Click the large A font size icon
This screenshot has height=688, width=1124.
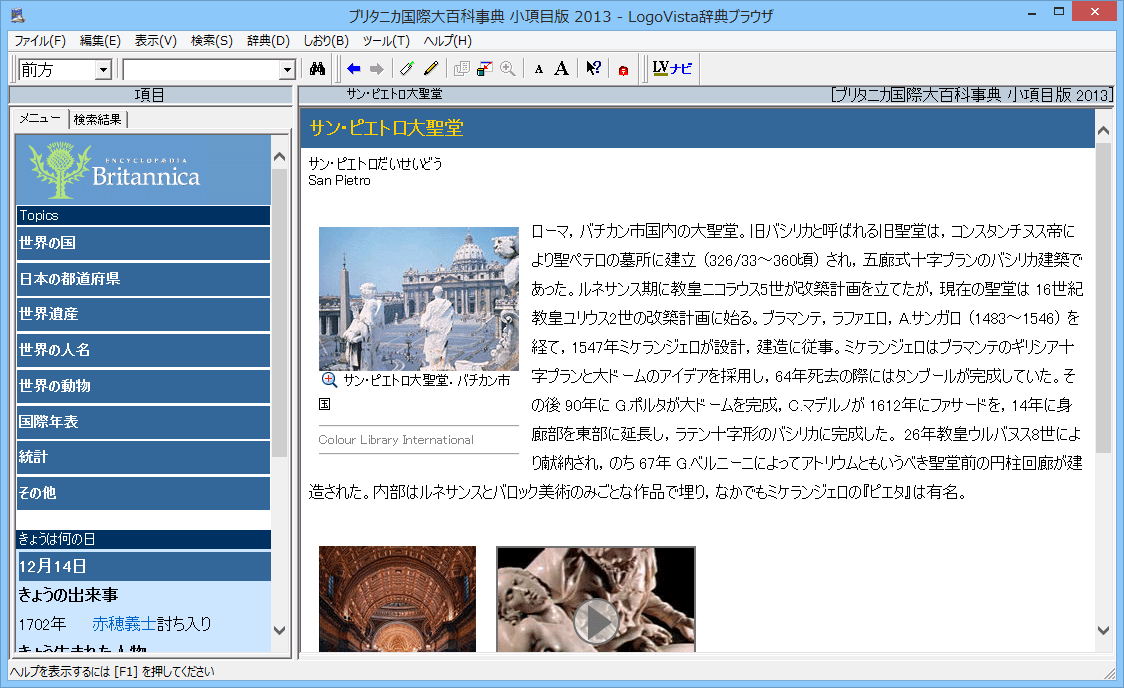[x=562, y=69]
